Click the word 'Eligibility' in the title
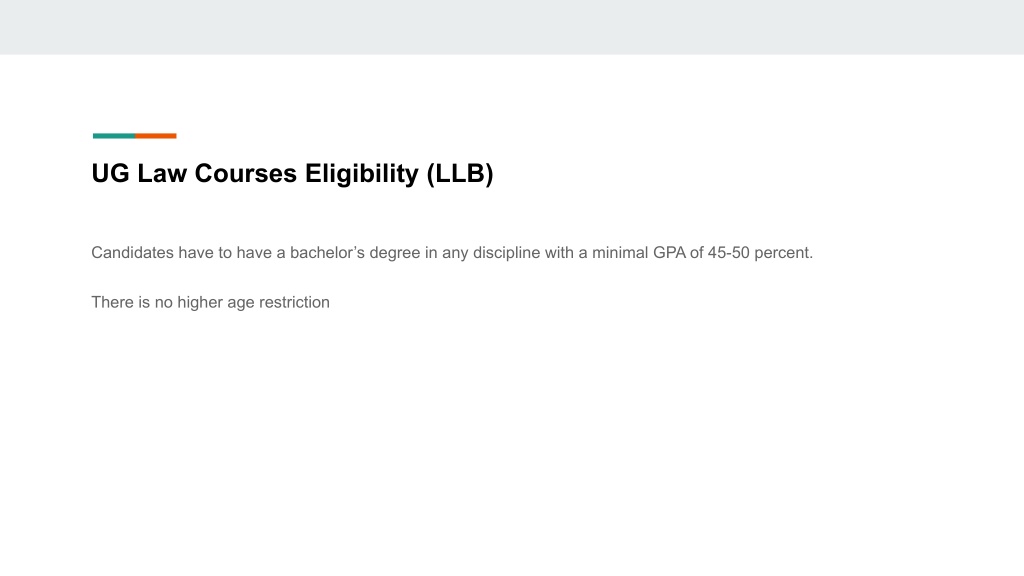Image resolution: width=1024 pixels, height=576 pixels. (x=361, y=174)
